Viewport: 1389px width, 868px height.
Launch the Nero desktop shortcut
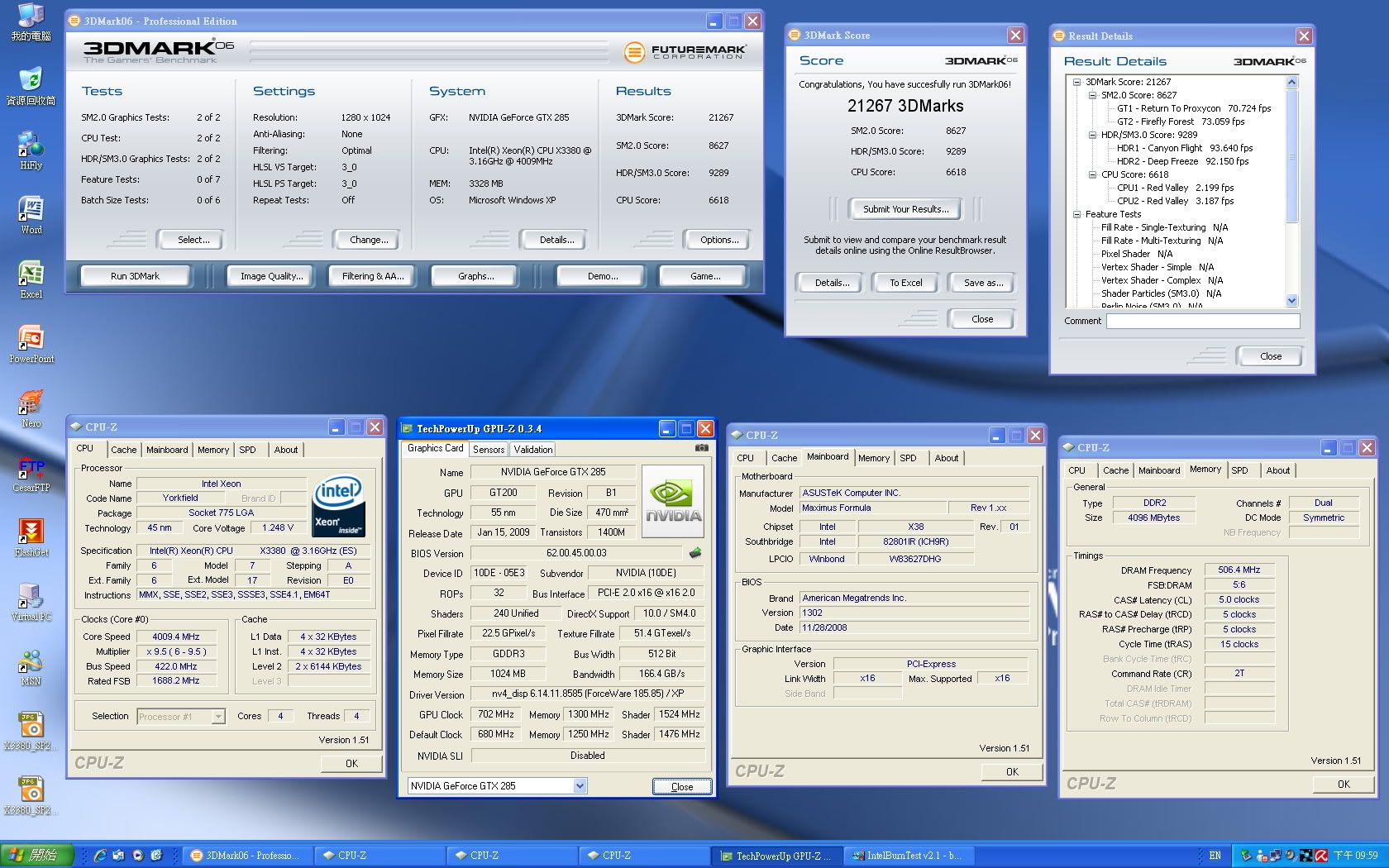31,409
